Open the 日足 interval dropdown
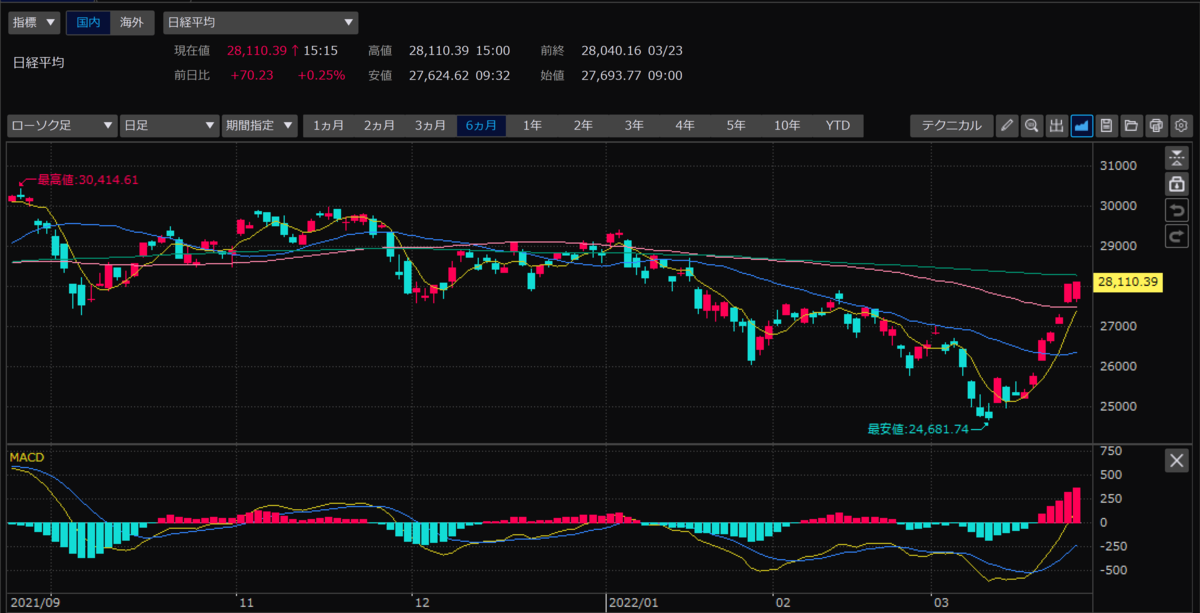Viewport: 1200px width, 613px height. coord(168,126)
